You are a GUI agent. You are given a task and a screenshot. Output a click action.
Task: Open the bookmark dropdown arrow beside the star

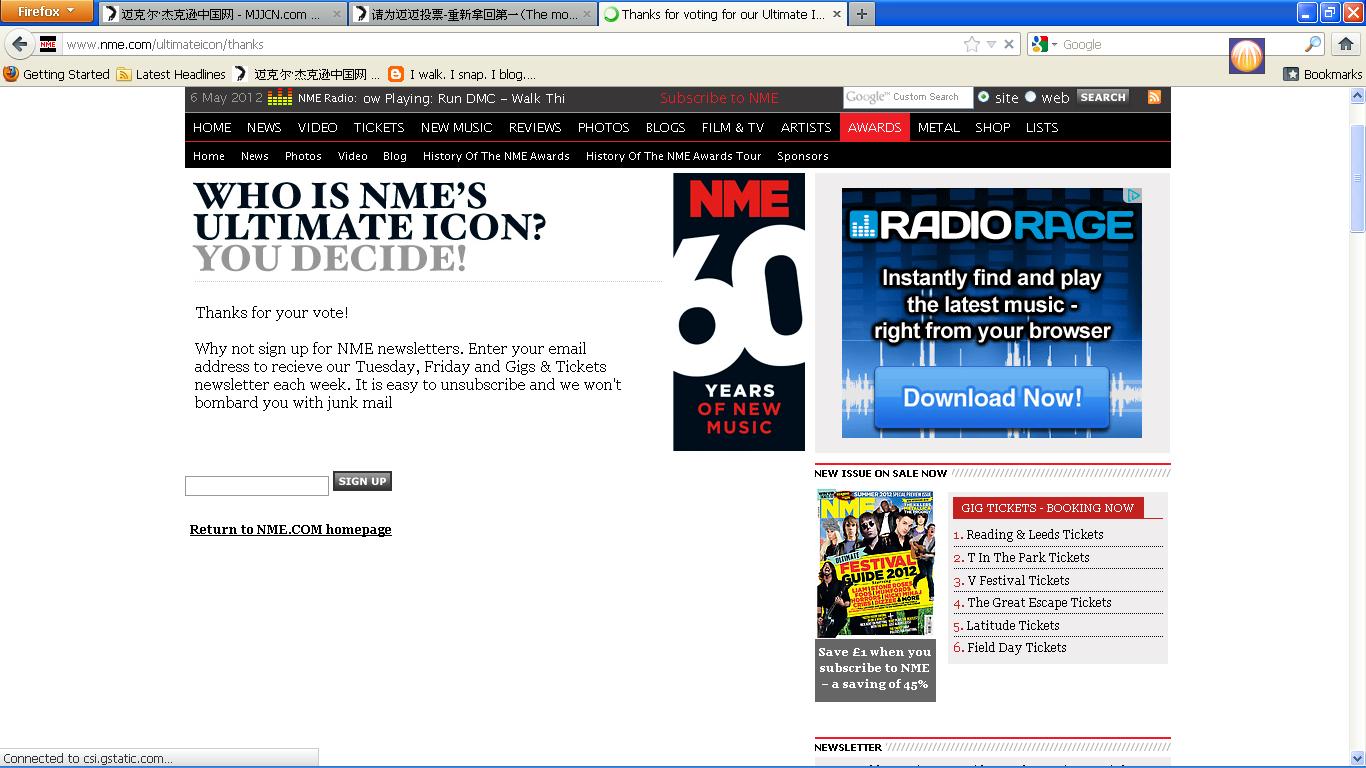992,44
